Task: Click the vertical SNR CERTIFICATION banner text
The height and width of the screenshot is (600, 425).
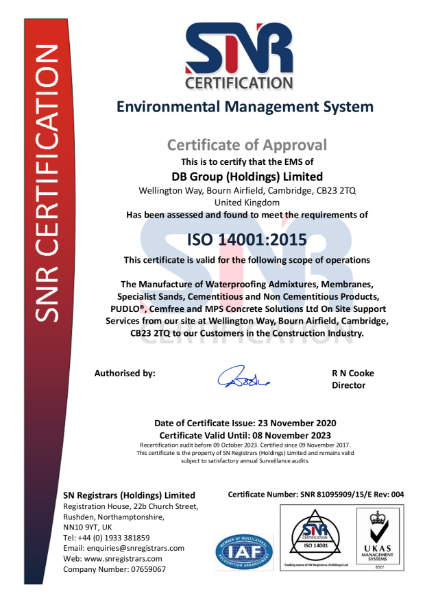Action: coord(47,183)
